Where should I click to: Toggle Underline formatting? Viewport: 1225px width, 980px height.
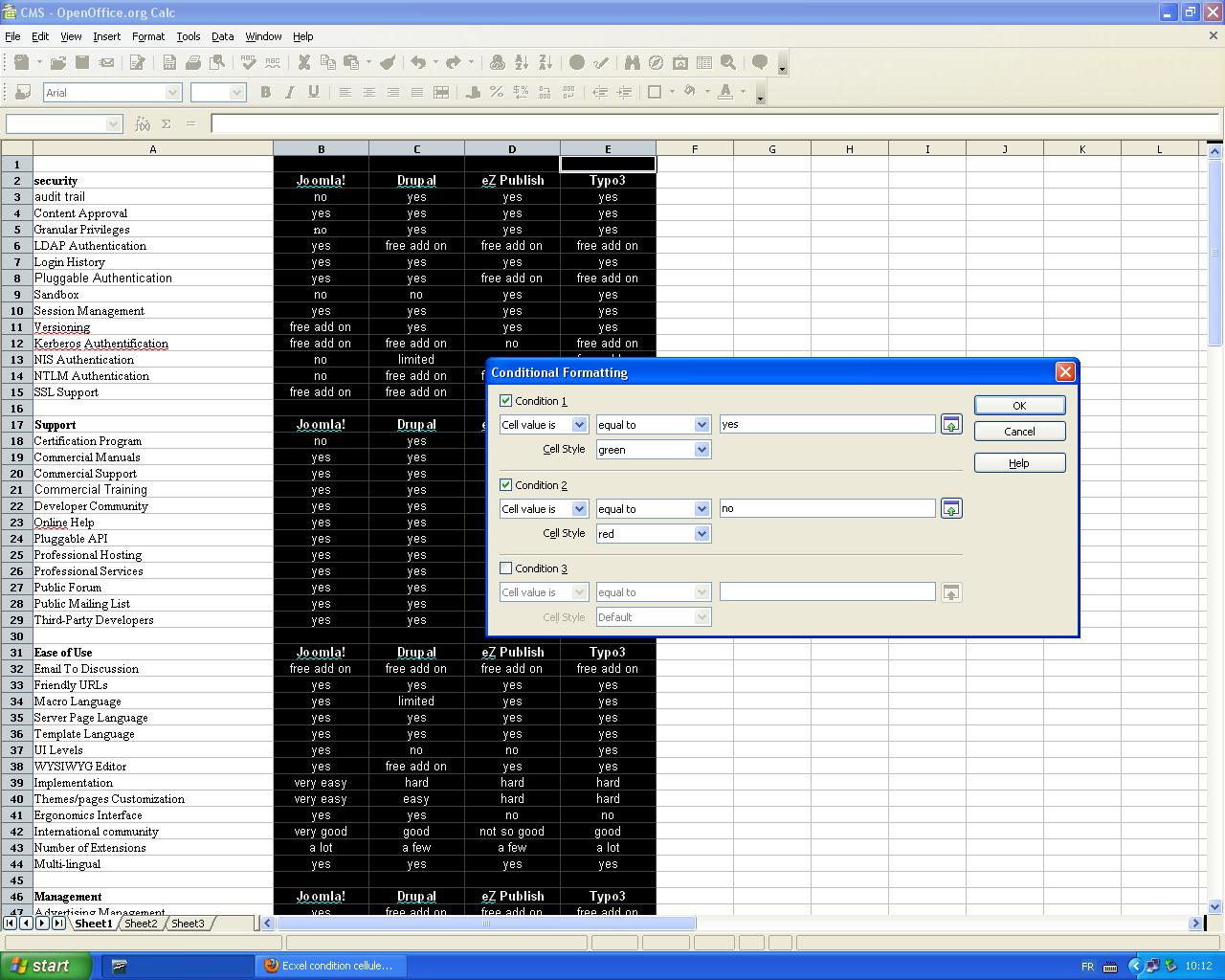point(313,92)
